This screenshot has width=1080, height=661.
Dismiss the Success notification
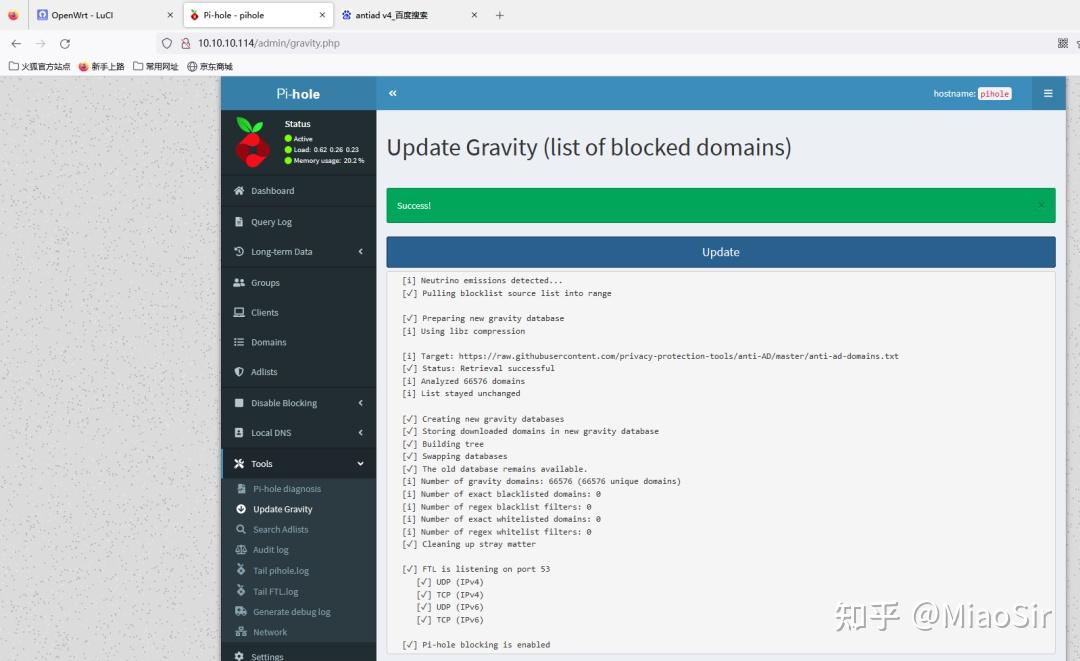point(1043,204)
